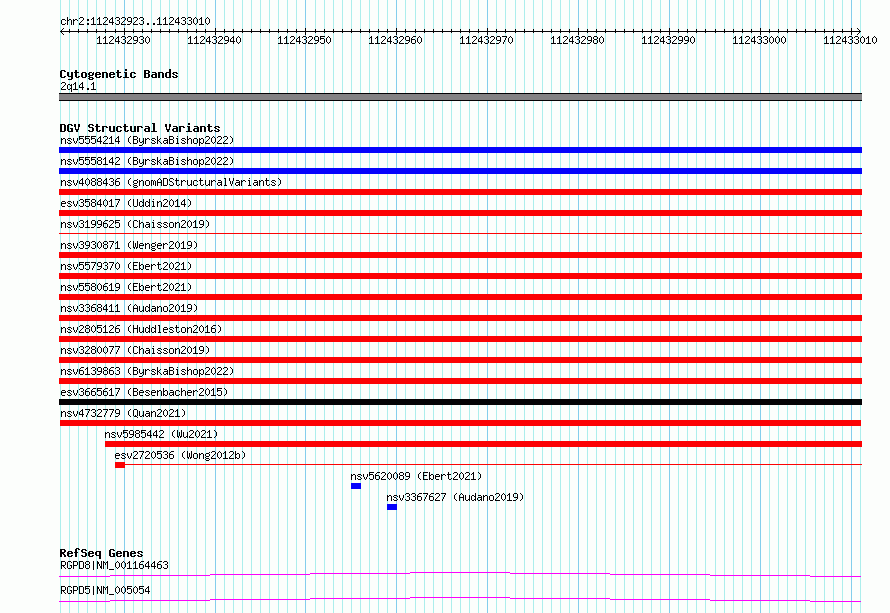Click ruler position 112433000
The height and width of the screenshot is (613, 890).
coord(759,40)
